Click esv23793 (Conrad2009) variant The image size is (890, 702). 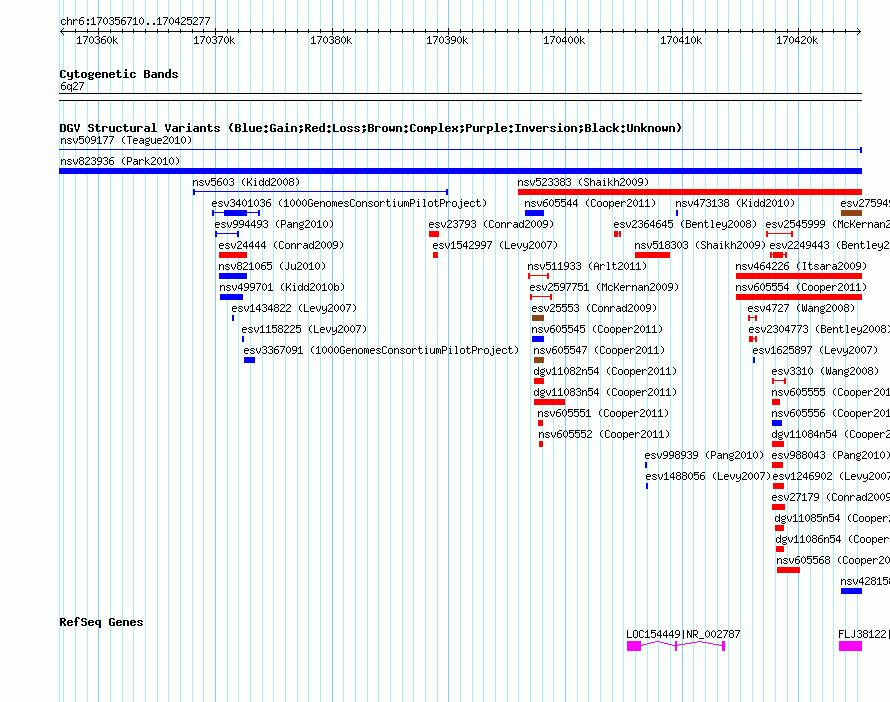(x=434, y=234)
